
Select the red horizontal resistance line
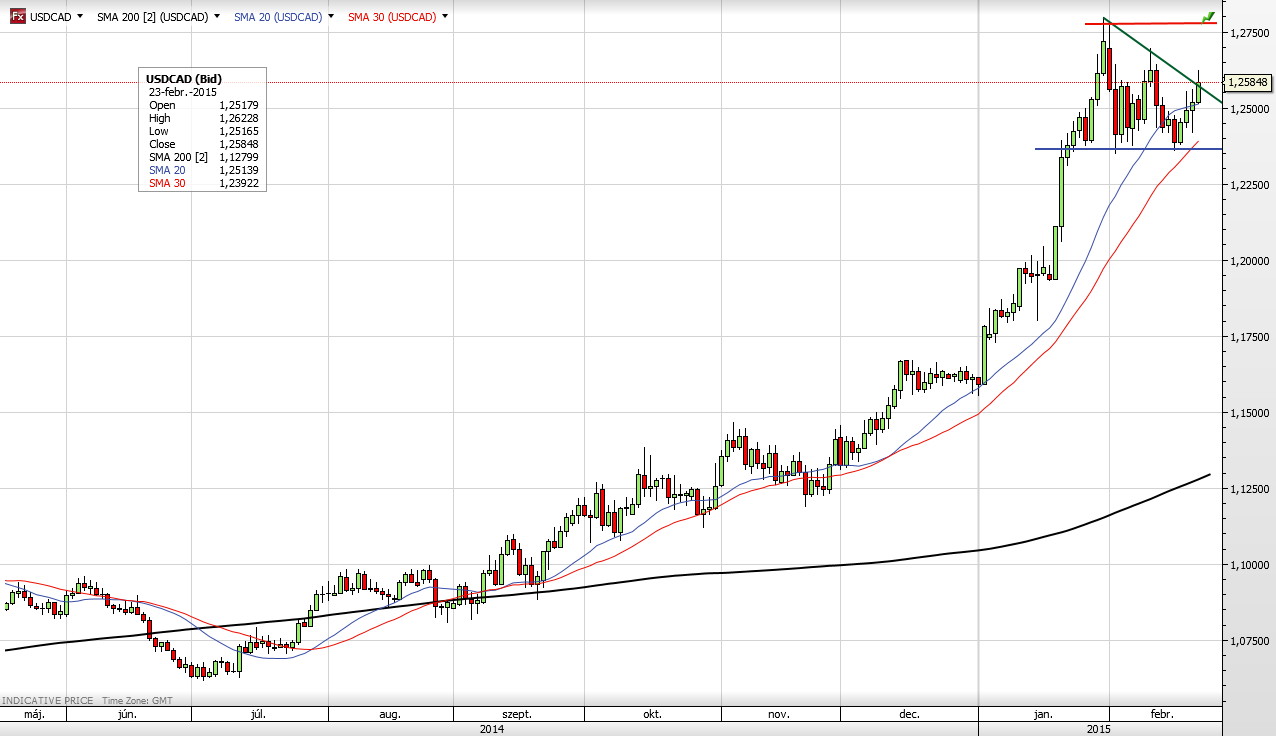(1150, 23)
